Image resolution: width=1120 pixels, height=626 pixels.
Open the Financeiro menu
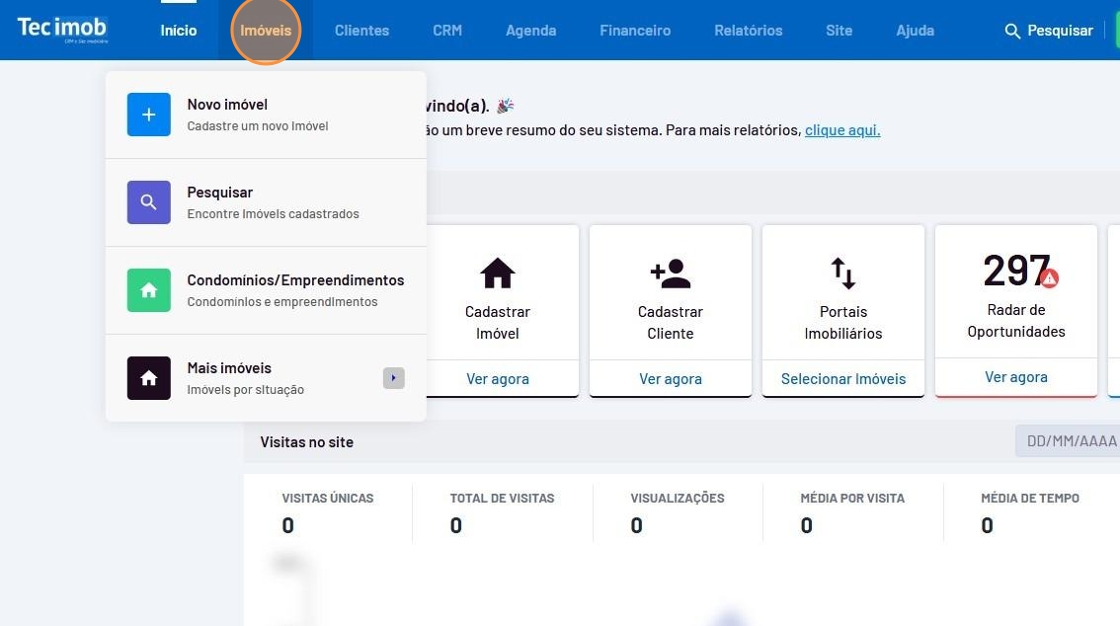(635, 30)
